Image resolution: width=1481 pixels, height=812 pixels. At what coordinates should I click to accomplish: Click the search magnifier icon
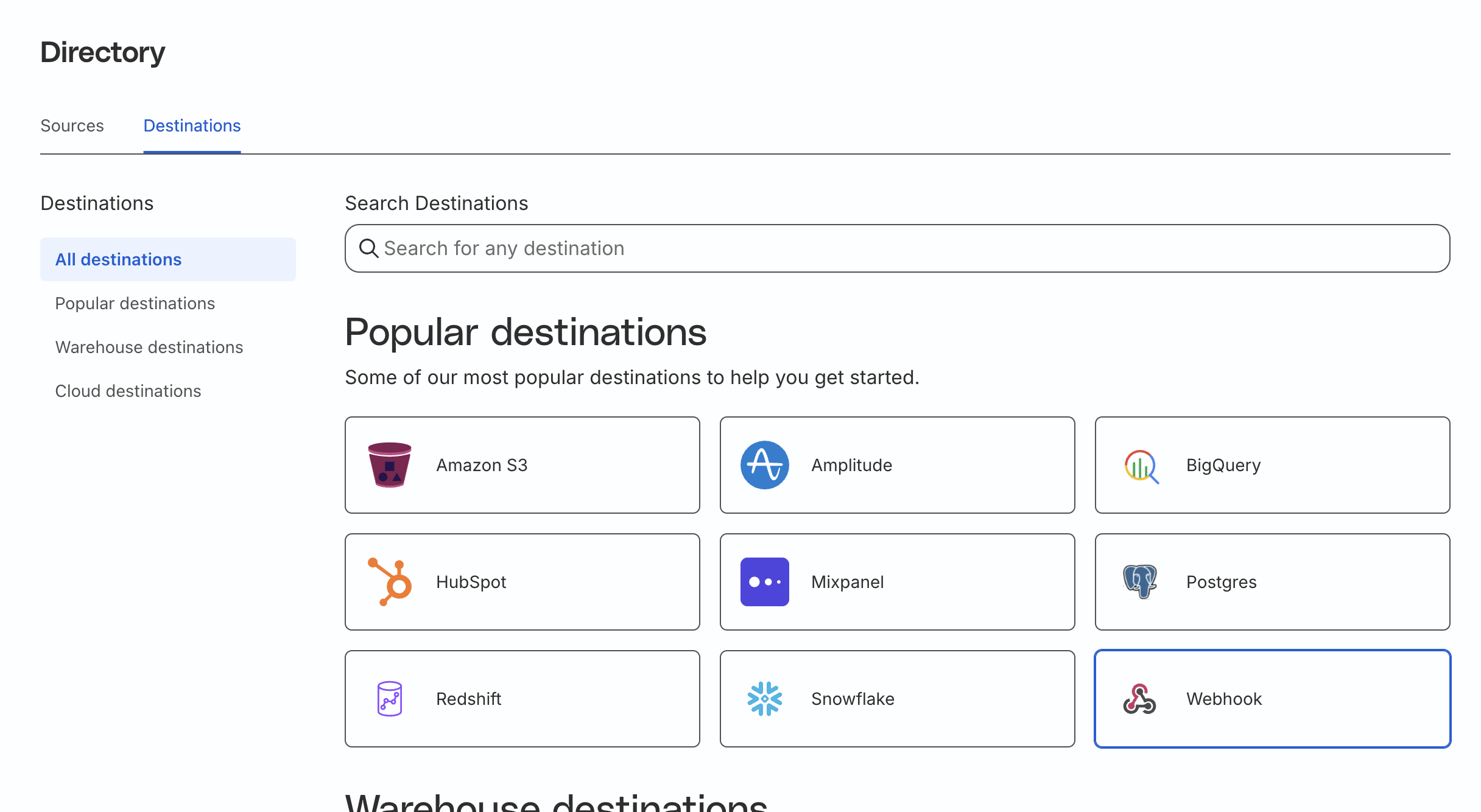[369, 248]
